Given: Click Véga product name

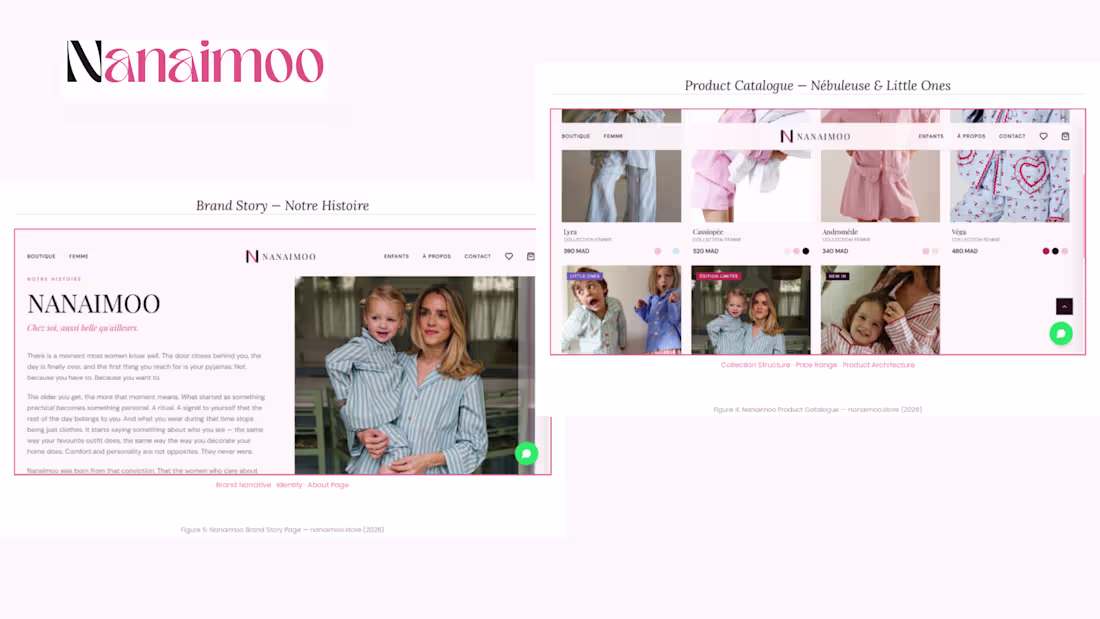Looking at the screenshot, I should click(x=958, y=232).
